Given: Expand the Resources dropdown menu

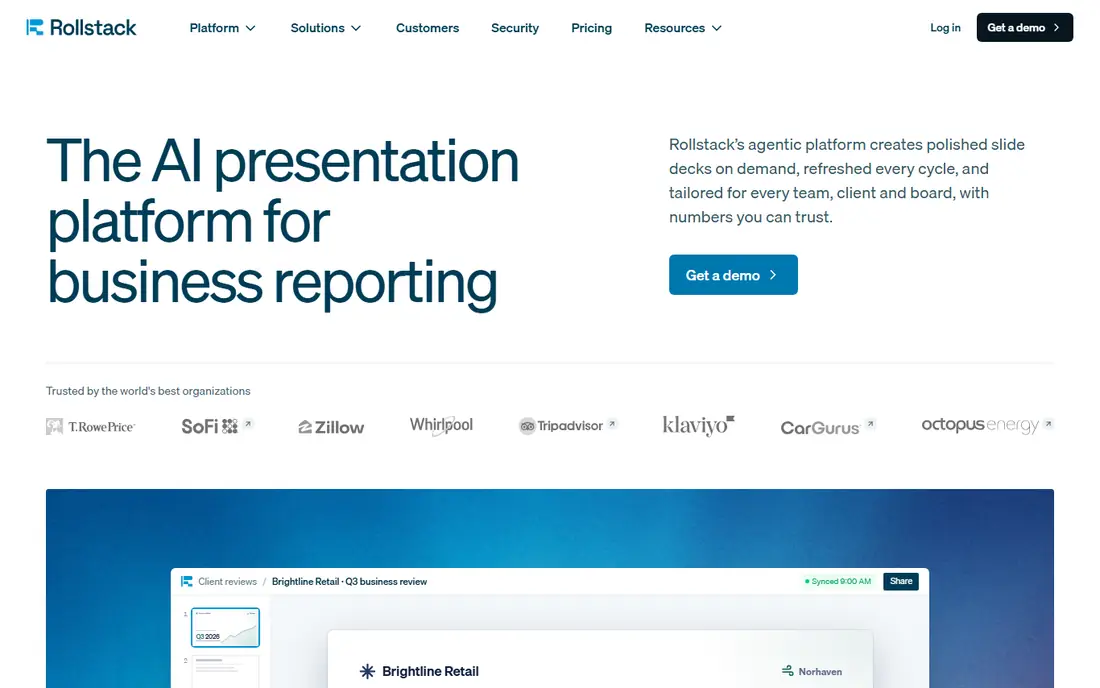Looking at the screenshot, I should 683,28.
